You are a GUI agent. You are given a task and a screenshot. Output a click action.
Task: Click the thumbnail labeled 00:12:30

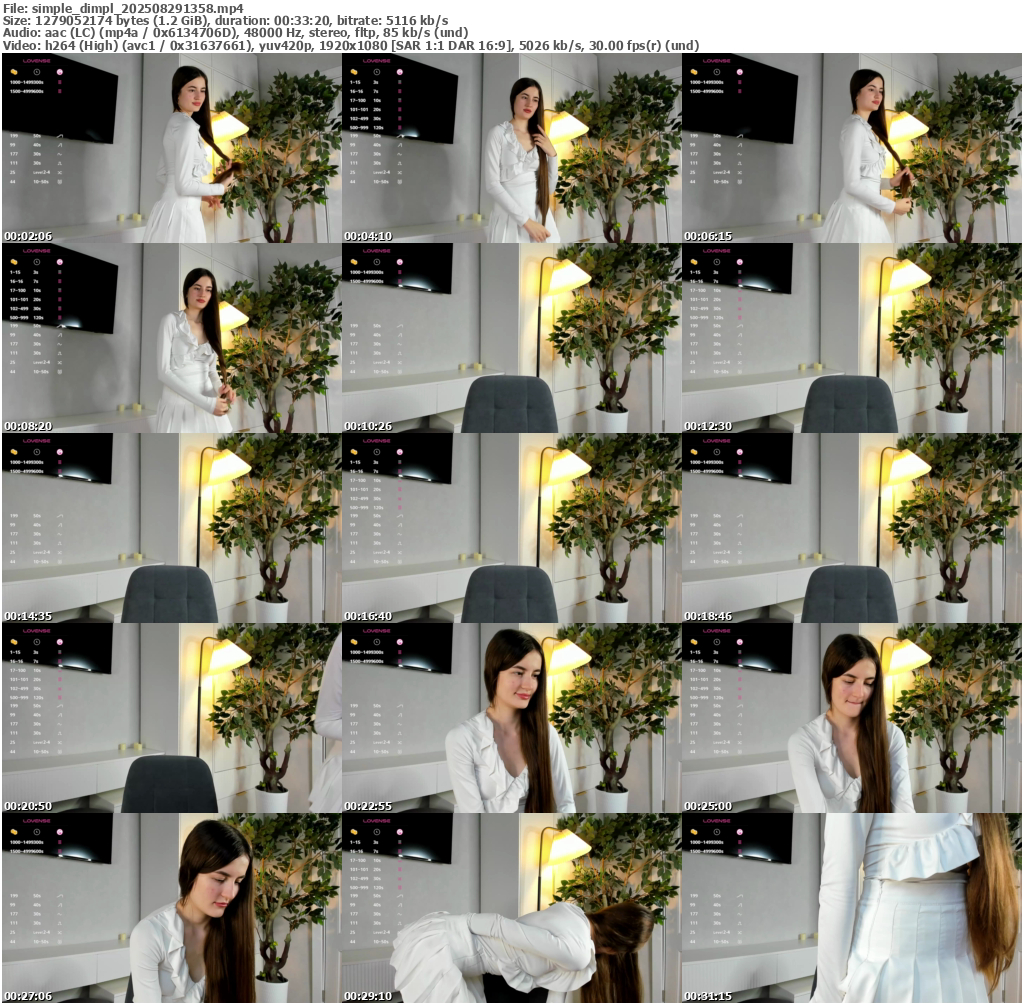pos(851,338)
